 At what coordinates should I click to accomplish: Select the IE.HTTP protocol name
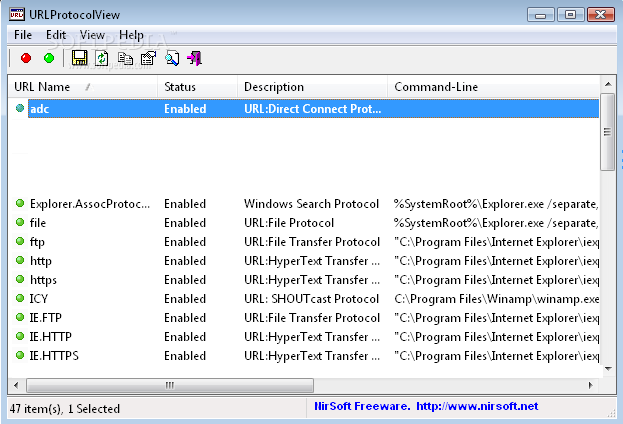coord(50,337)
